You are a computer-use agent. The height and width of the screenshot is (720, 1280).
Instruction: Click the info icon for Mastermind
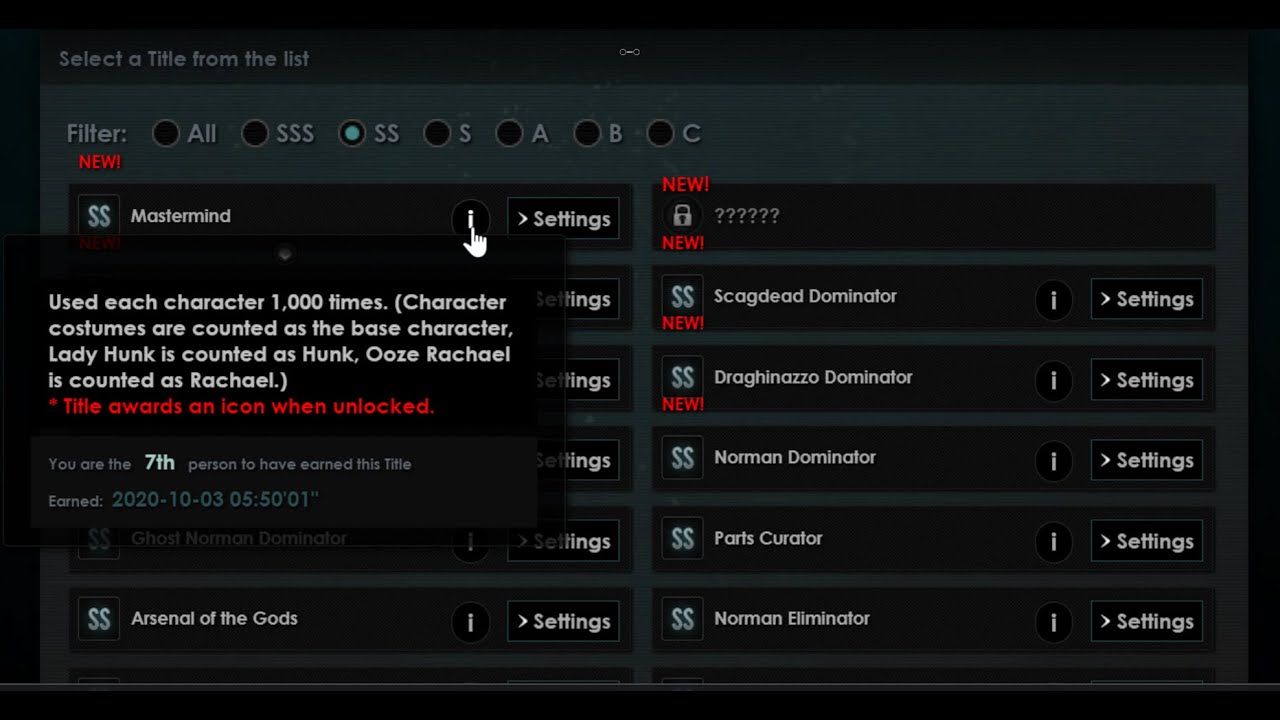click(470, 218)
